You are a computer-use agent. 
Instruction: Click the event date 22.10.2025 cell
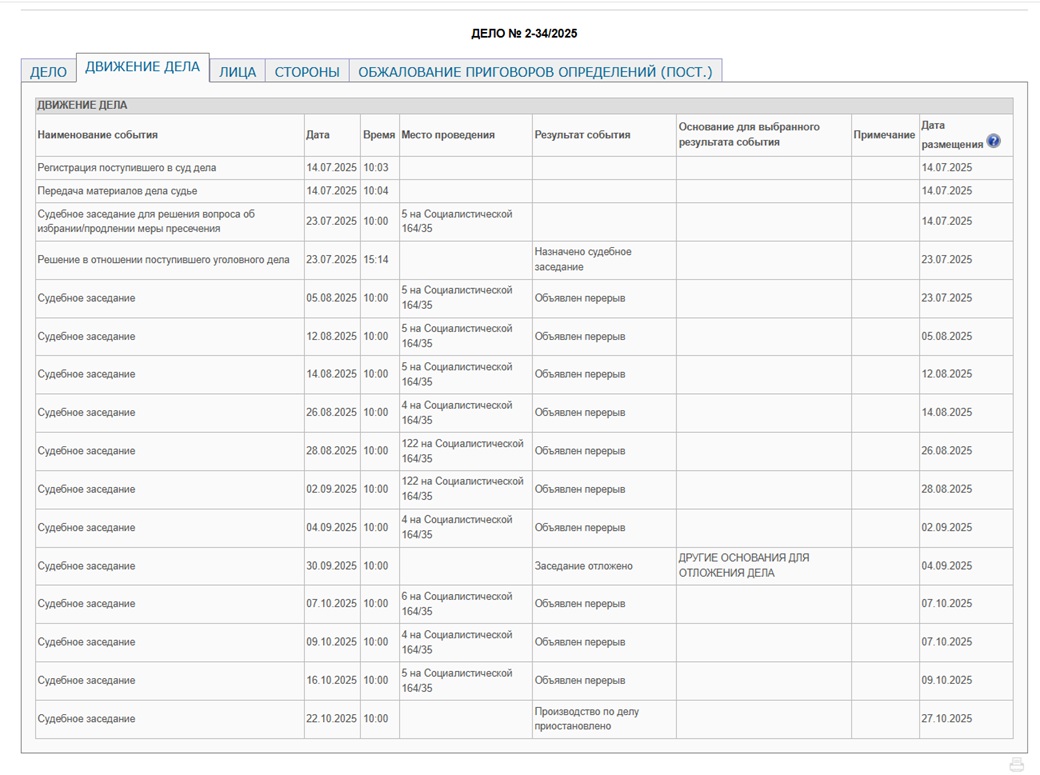pyautogui.click(x=331, y=719)
